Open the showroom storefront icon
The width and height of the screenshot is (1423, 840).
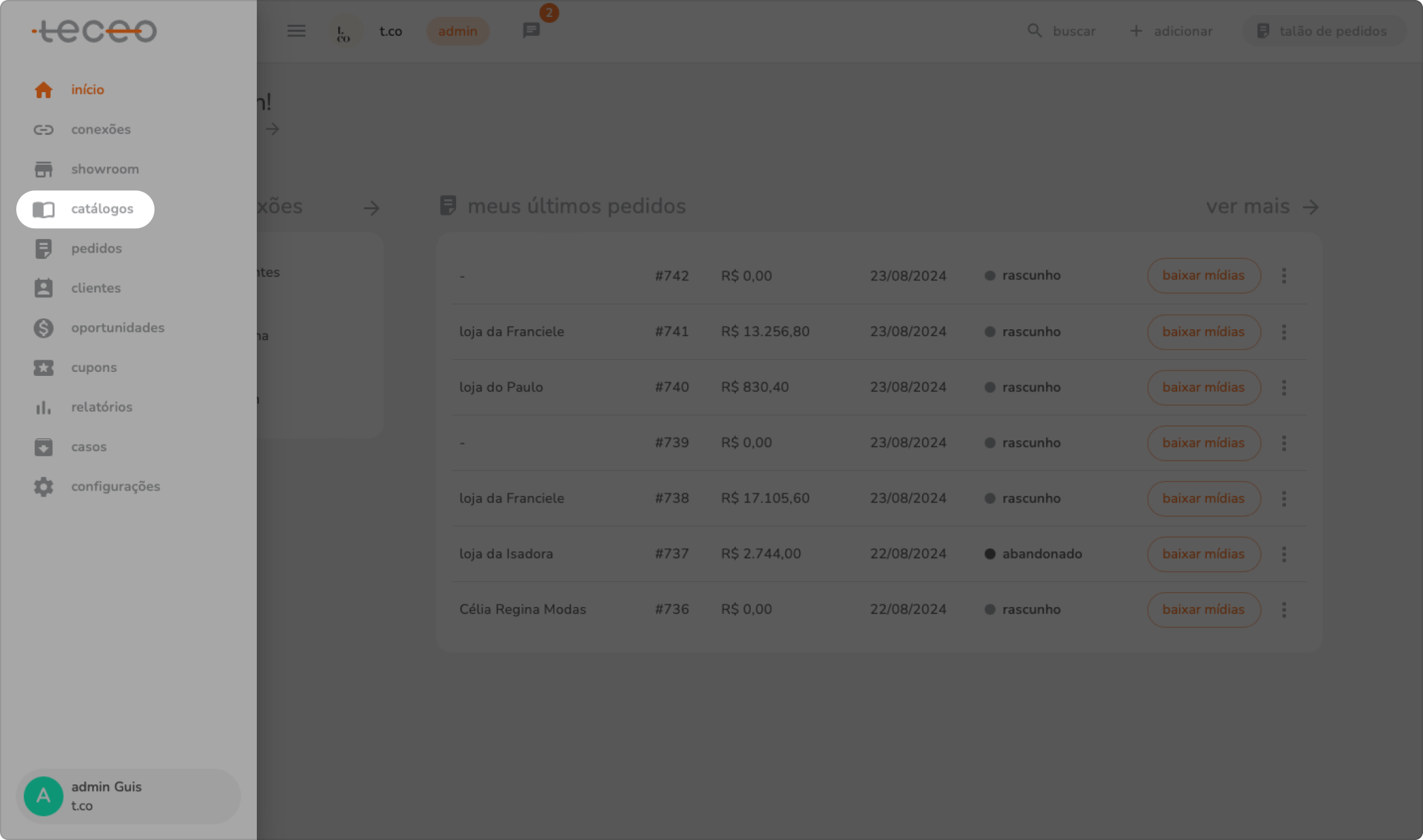pyautogui.click(x=43, y=169)
